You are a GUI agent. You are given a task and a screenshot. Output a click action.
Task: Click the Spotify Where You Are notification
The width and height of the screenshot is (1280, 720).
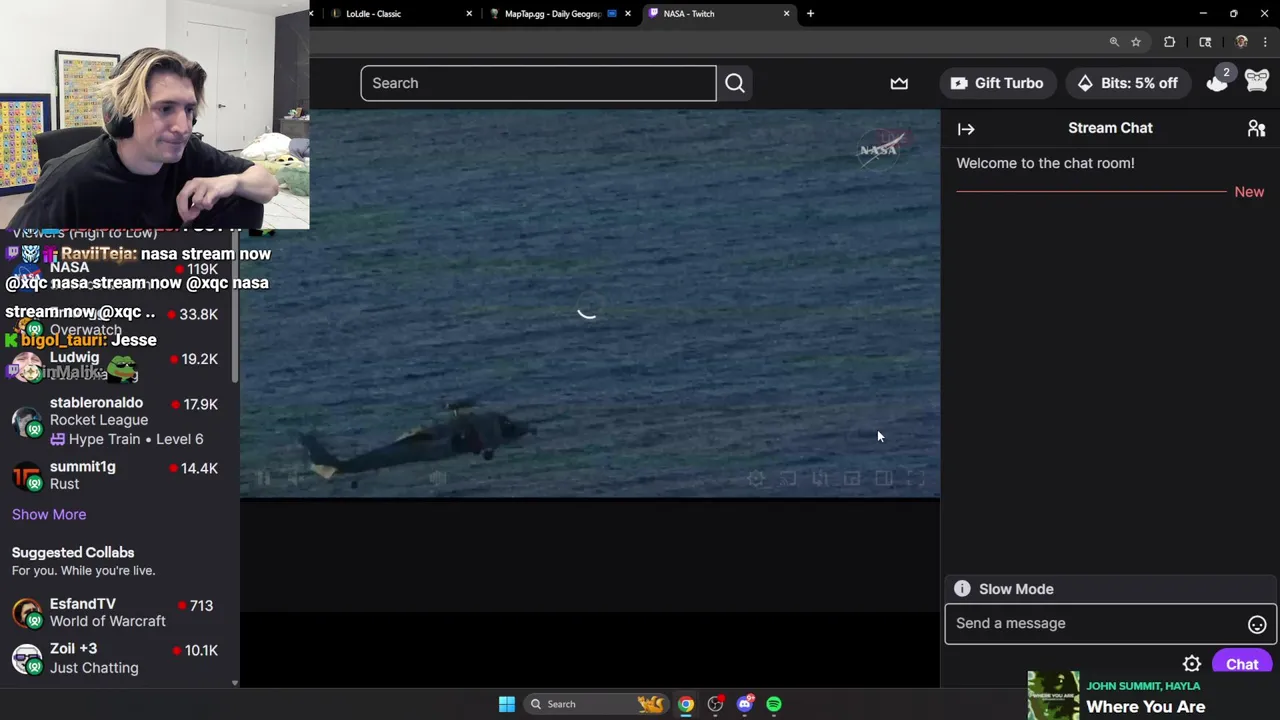pyautogui.click(x=1154, y=696)
